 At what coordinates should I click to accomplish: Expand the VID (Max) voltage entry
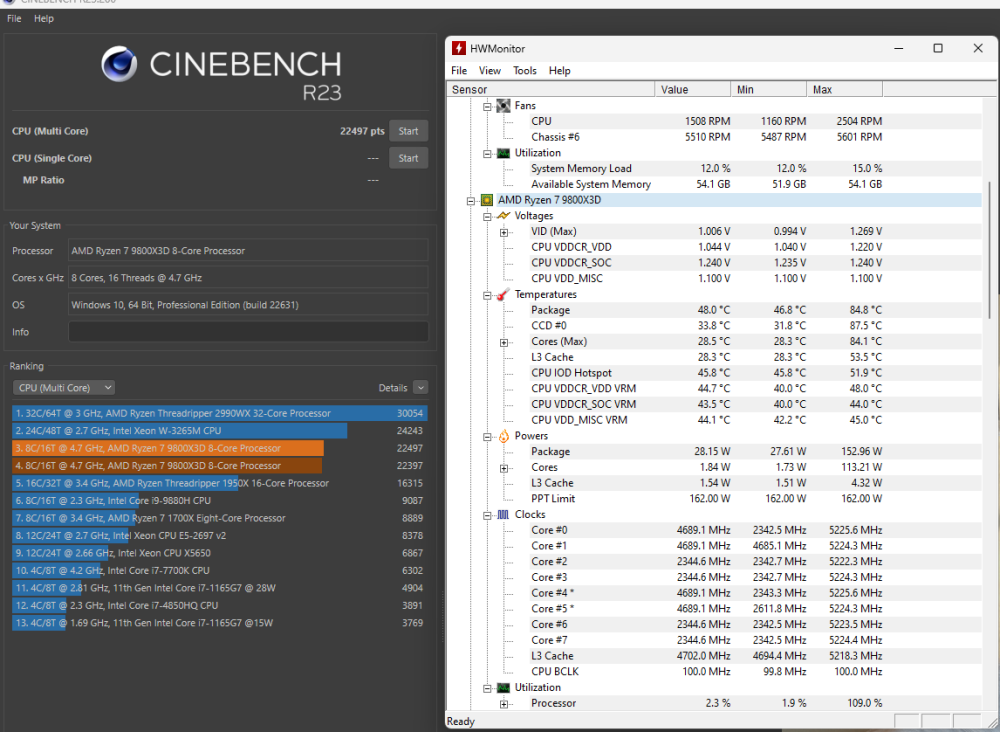tap(503, 231)
